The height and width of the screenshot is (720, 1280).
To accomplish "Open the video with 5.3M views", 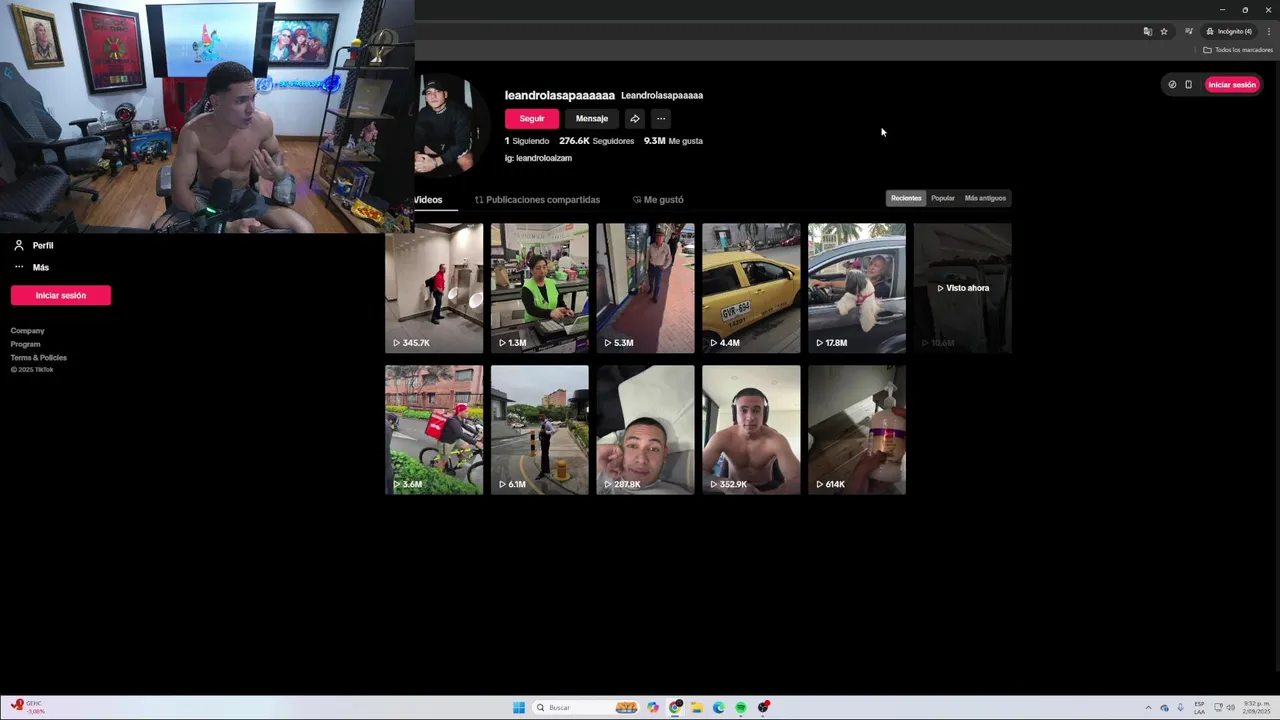I will pos(645,288).
